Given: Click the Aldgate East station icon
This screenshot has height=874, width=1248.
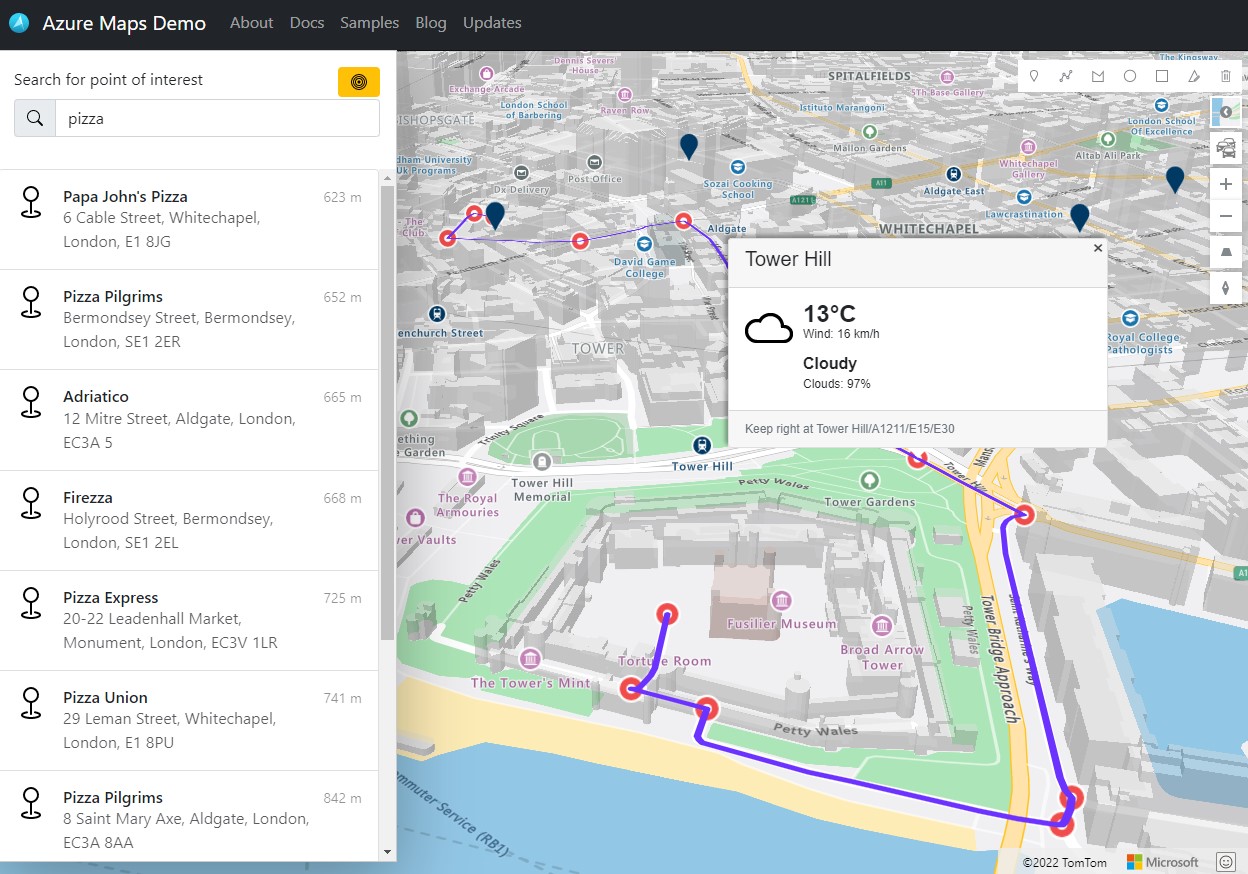Looking at the screenshot, I should (x=954, y=174).
